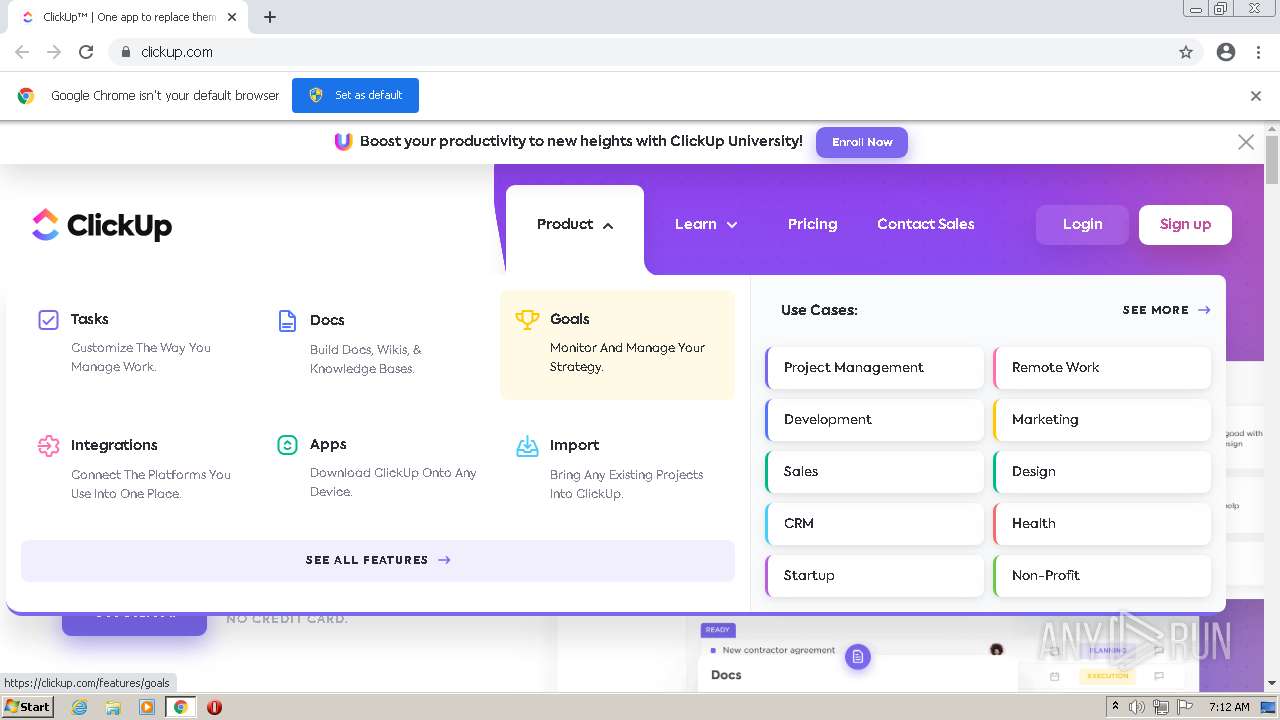Close the ClickUp browser tab

click(x=232, y=17)
